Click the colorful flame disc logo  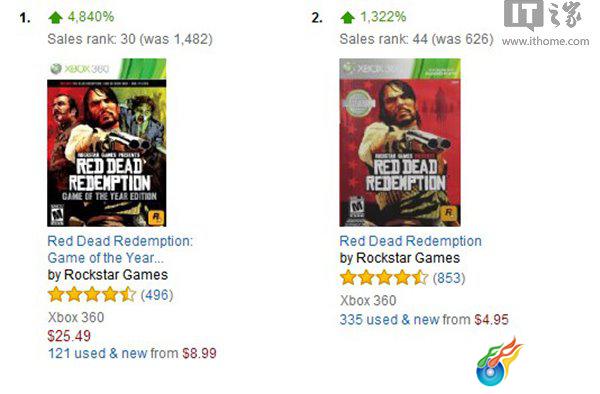coord(499,361)
